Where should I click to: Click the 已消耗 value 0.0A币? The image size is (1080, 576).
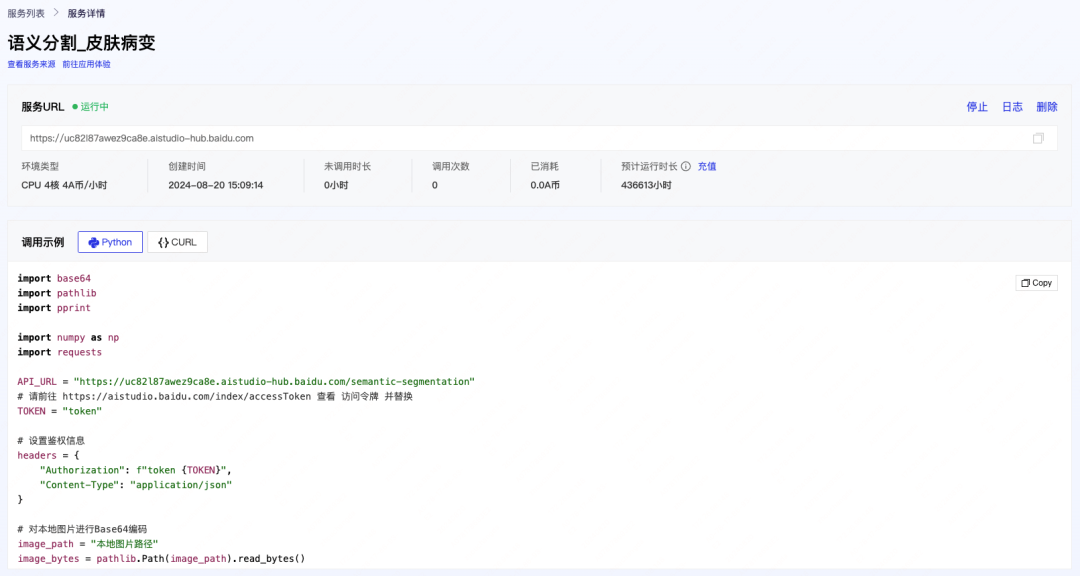pyautogui.click(x=545, y=185)
